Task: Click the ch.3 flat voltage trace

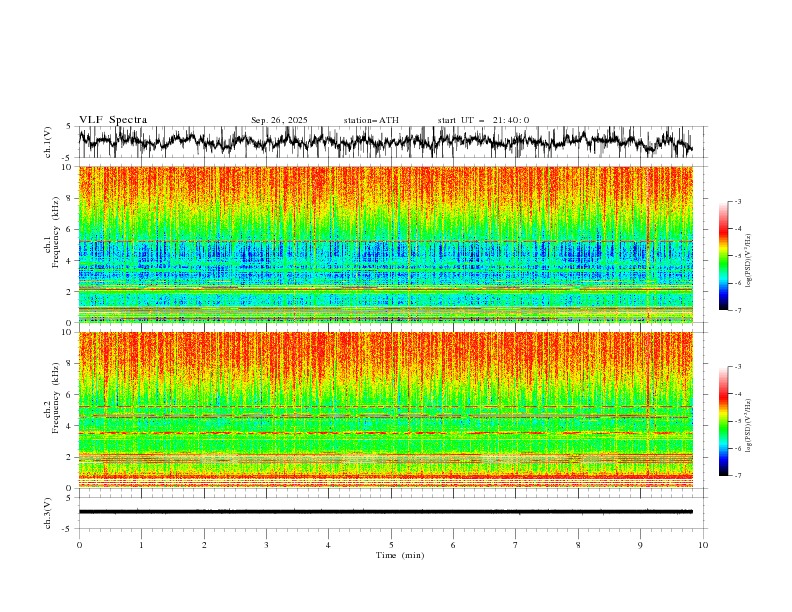Action: click(x=386, y=512)
